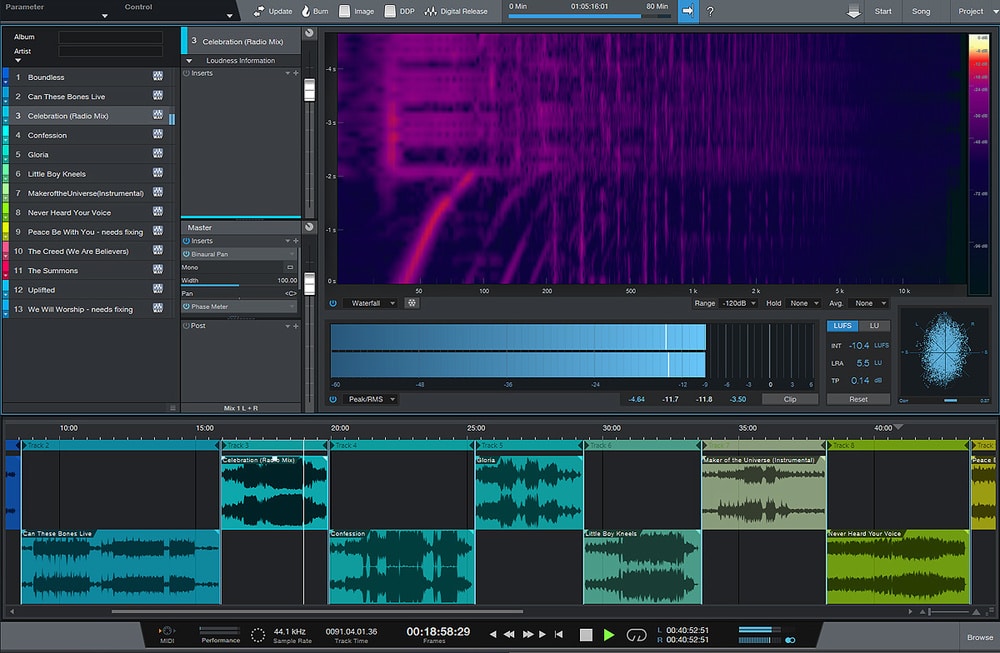Viewport: 1000px width, 653px height.
Task: Click the track volume fader
Action: coord(309,90)
